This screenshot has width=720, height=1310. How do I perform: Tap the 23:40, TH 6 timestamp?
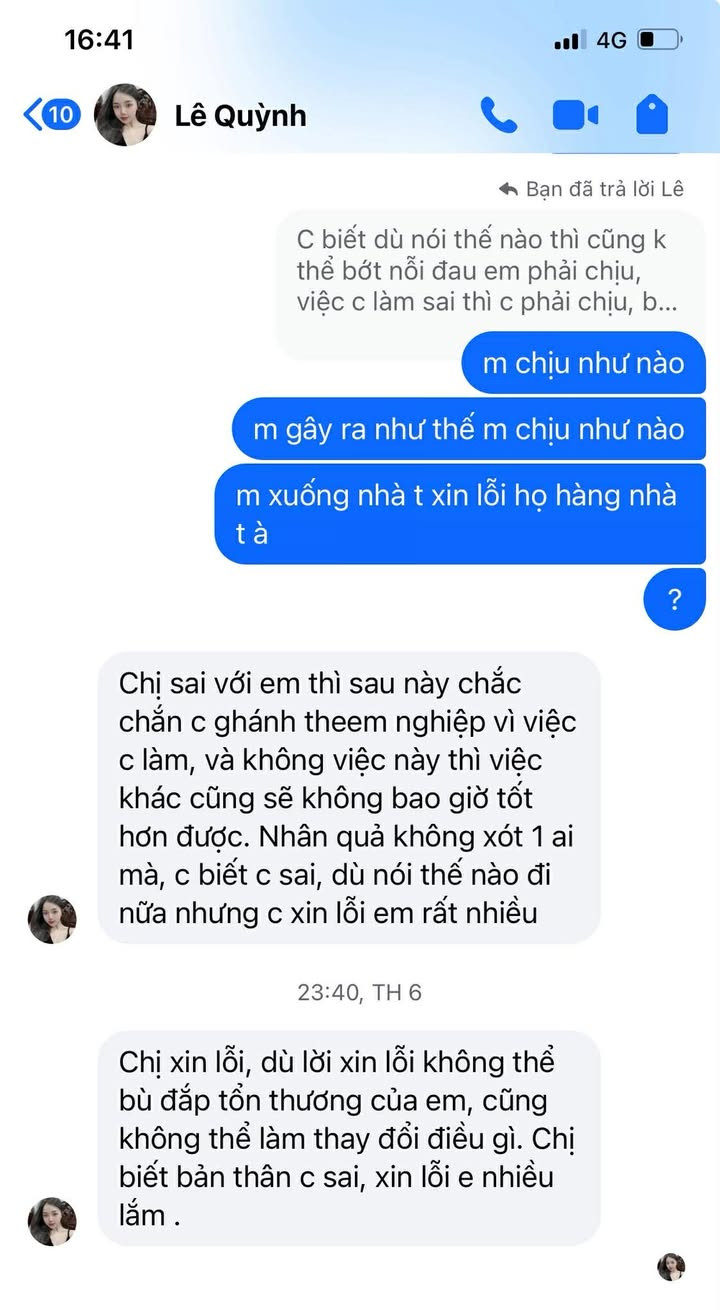click(x=360, y=992)
